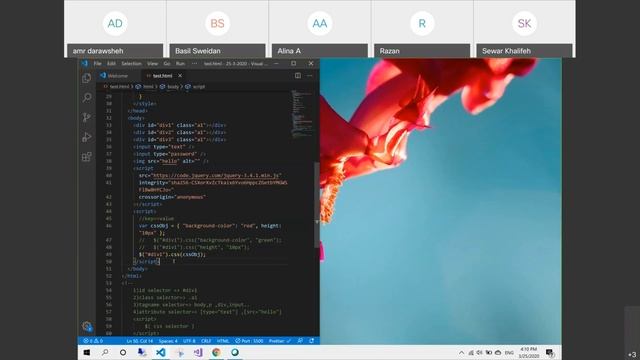
Task: Click the code minimap
Action: [302, 114]
